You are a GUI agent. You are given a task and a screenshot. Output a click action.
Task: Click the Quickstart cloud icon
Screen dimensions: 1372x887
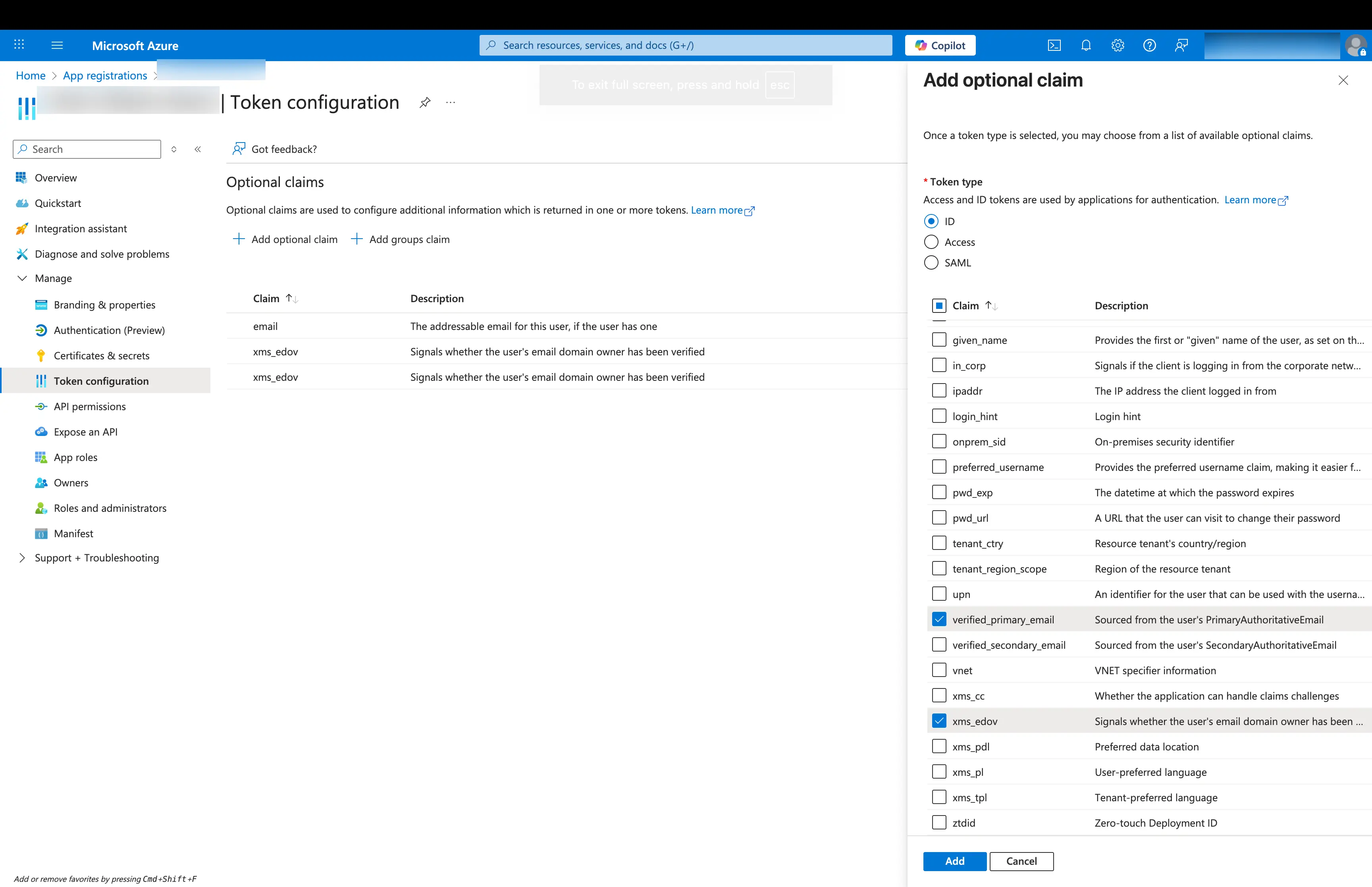[x=21, y=203]
